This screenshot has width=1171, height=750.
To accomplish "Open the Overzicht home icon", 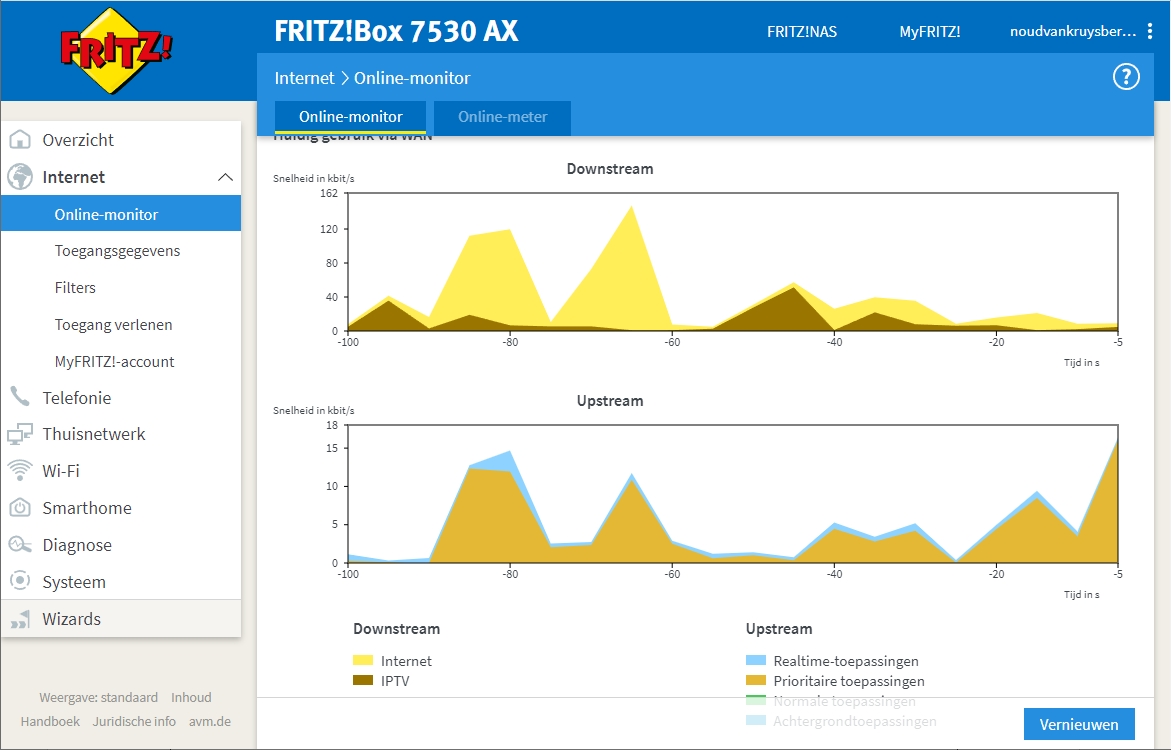I will [20, 140].
